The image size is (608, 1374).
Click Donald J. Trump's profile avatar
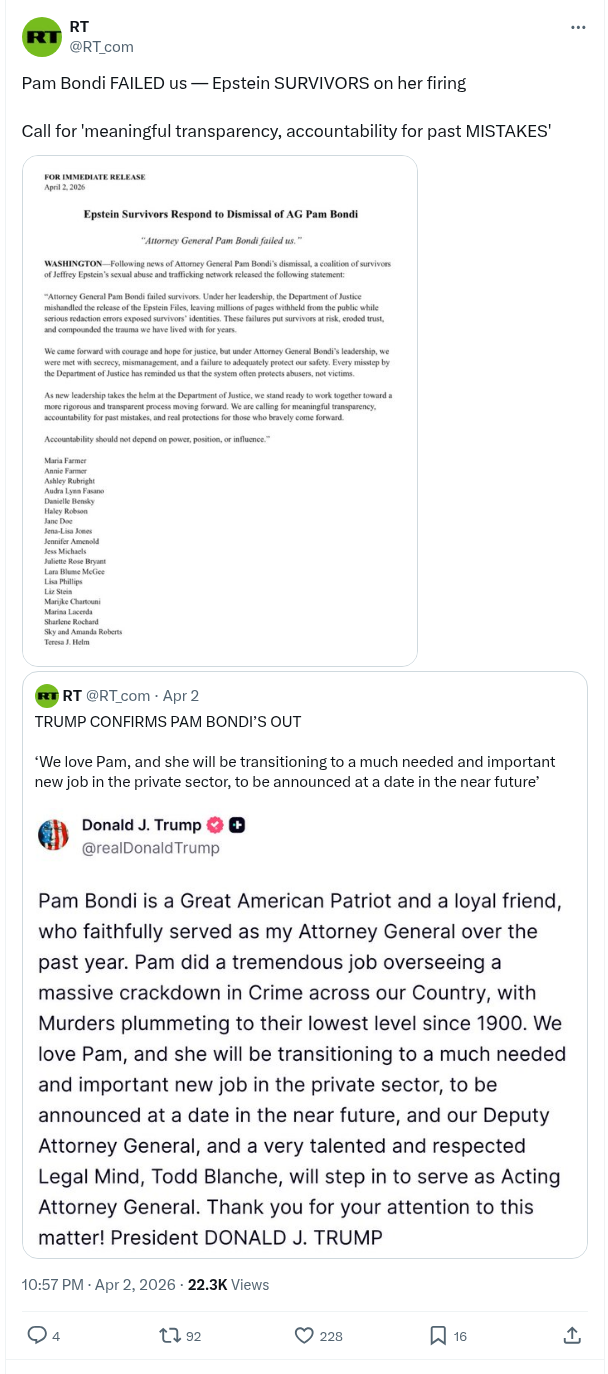(53, 835)
